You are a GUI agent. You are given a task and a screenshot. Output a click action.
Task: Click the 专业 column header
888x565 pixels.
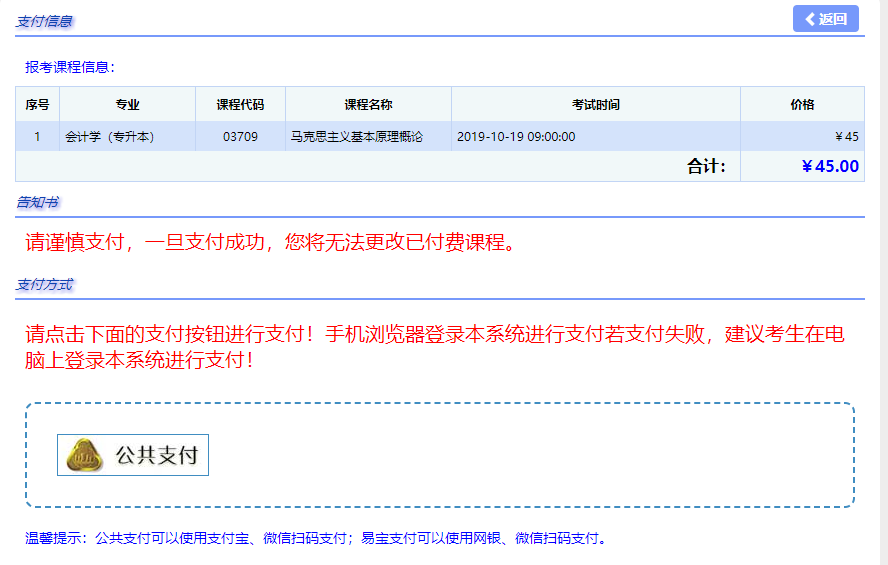coord(128,105)
